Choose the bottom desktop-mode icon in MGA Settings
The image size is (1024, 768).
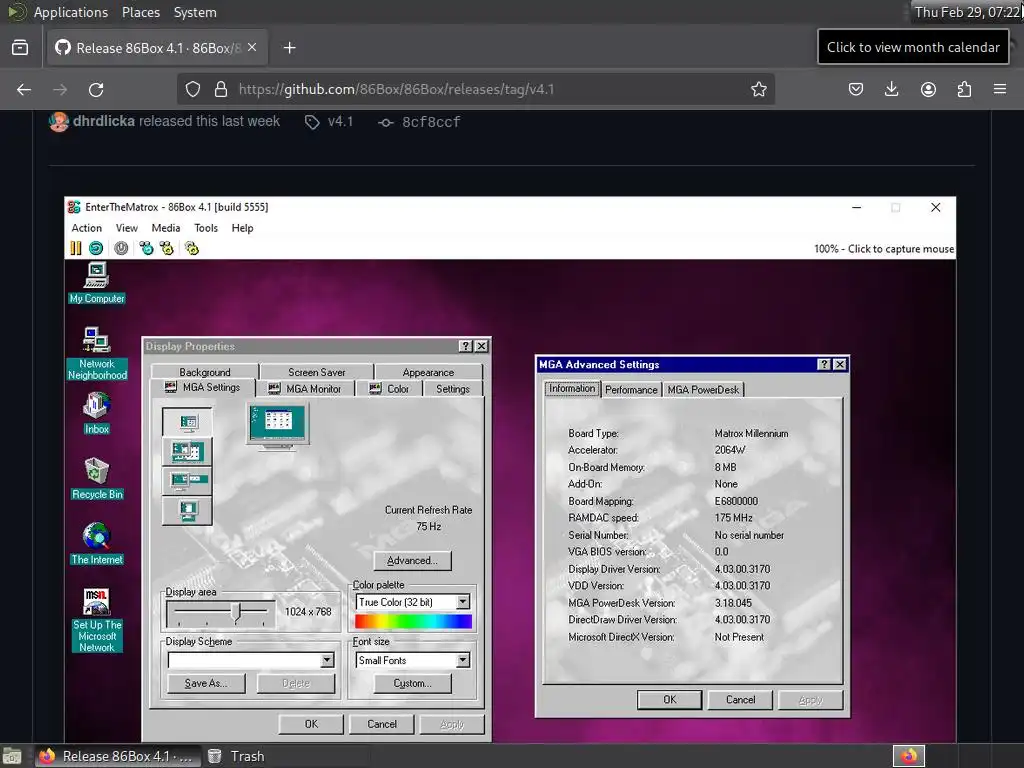coord(187,510)
